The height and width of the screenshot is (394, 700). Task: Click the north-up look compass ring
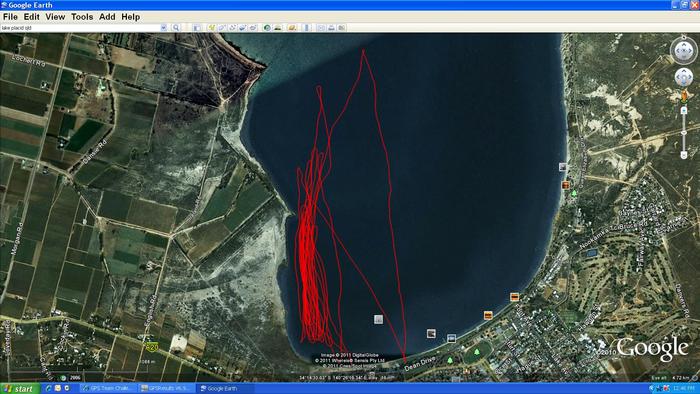click(683, 51)
